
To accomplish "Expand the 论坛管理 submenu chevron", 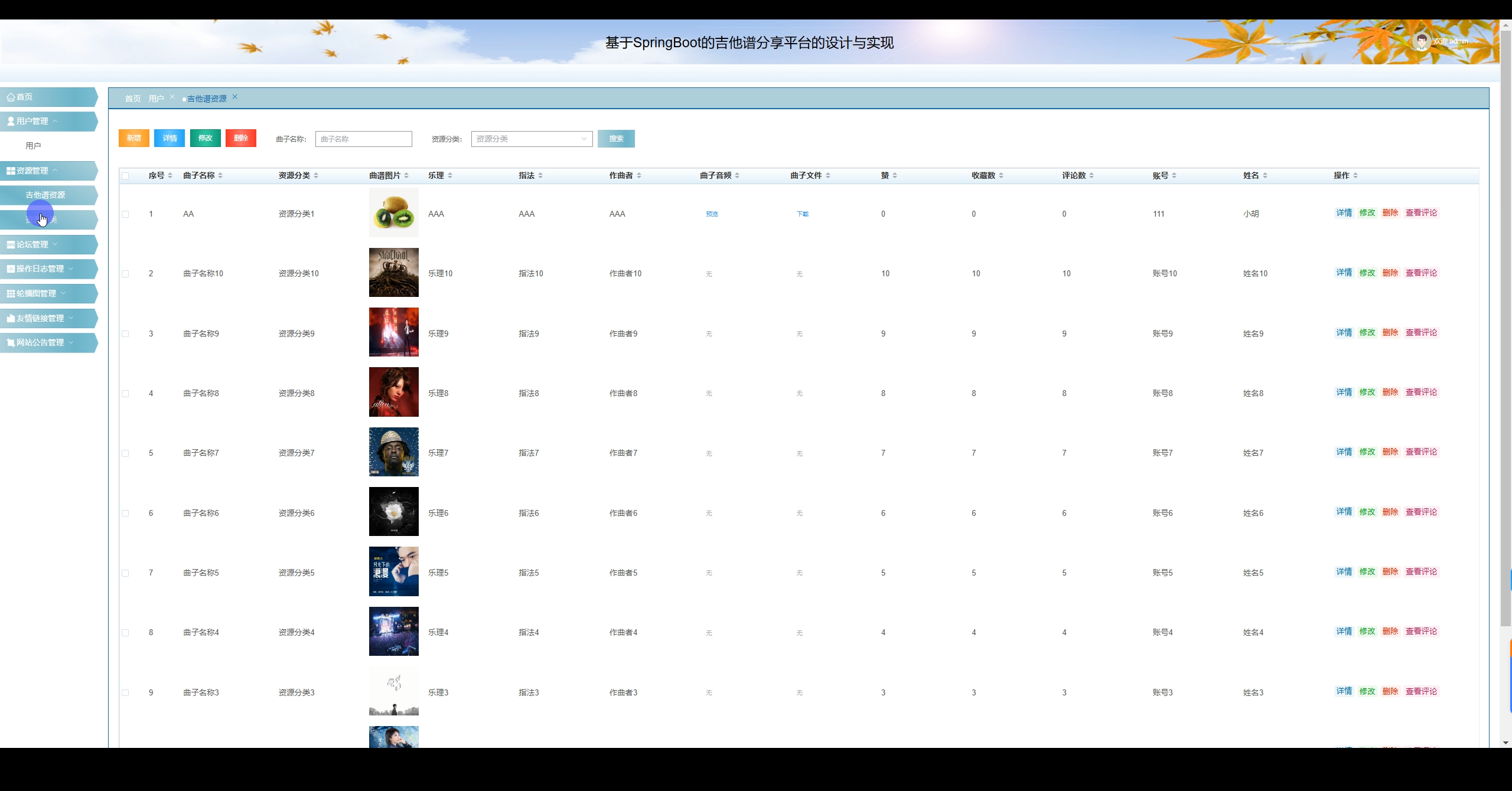I will (55, 244).
